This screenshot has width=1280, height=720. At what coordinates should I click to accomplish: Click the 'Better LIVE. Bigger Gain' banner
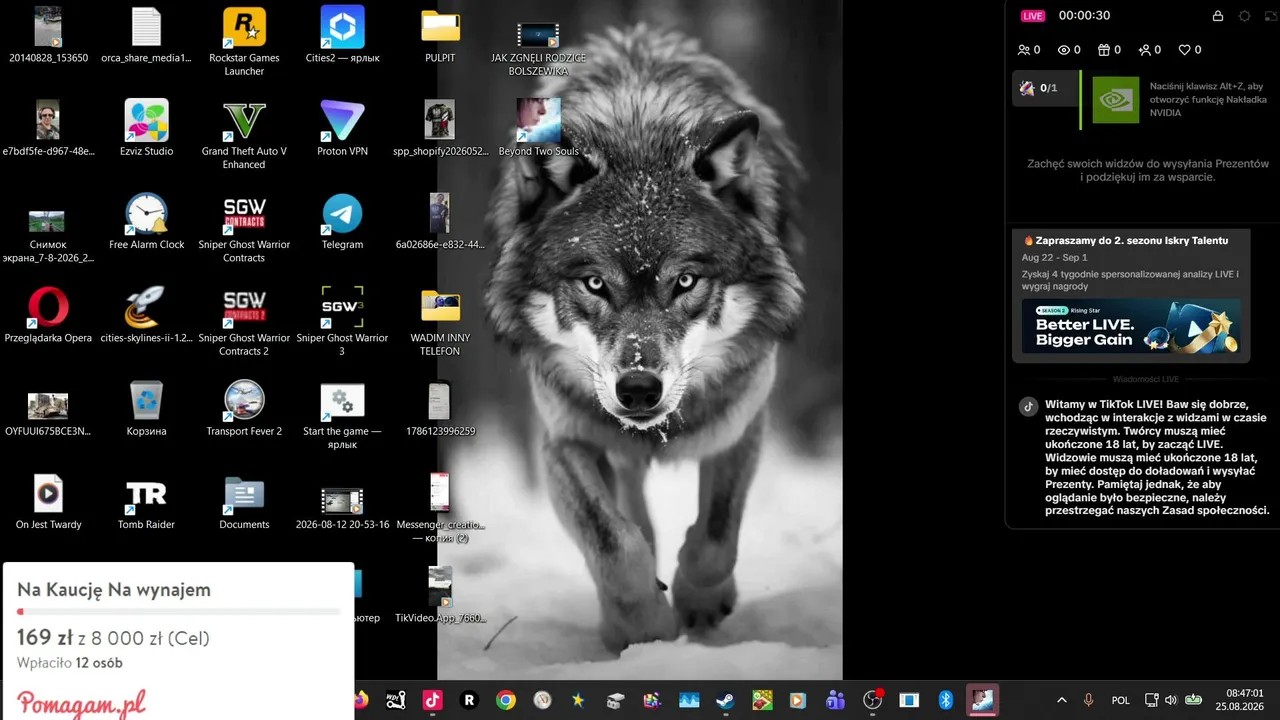pos(1131,326)
